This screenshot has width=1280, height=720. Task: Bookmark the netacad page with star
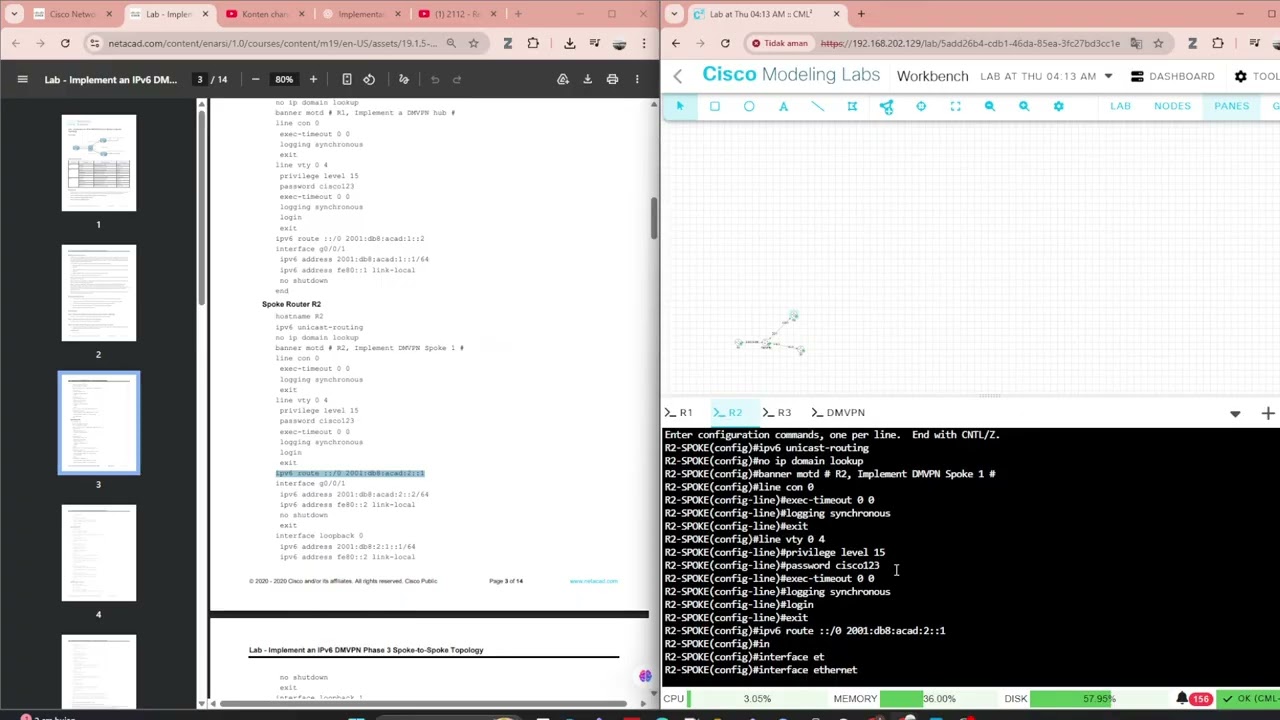click(473, 43)
